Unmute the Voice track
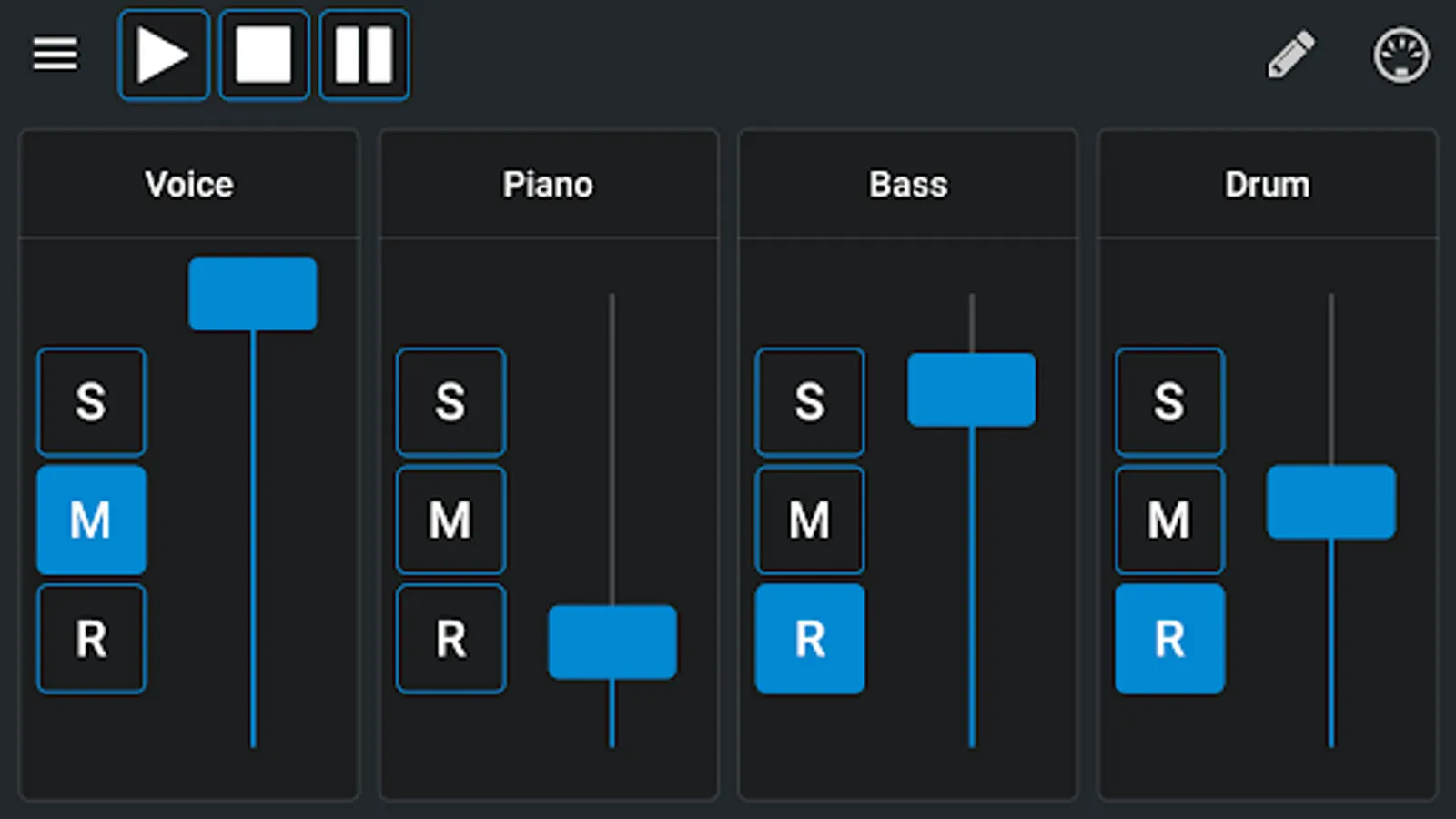 (x=91, y=520)
